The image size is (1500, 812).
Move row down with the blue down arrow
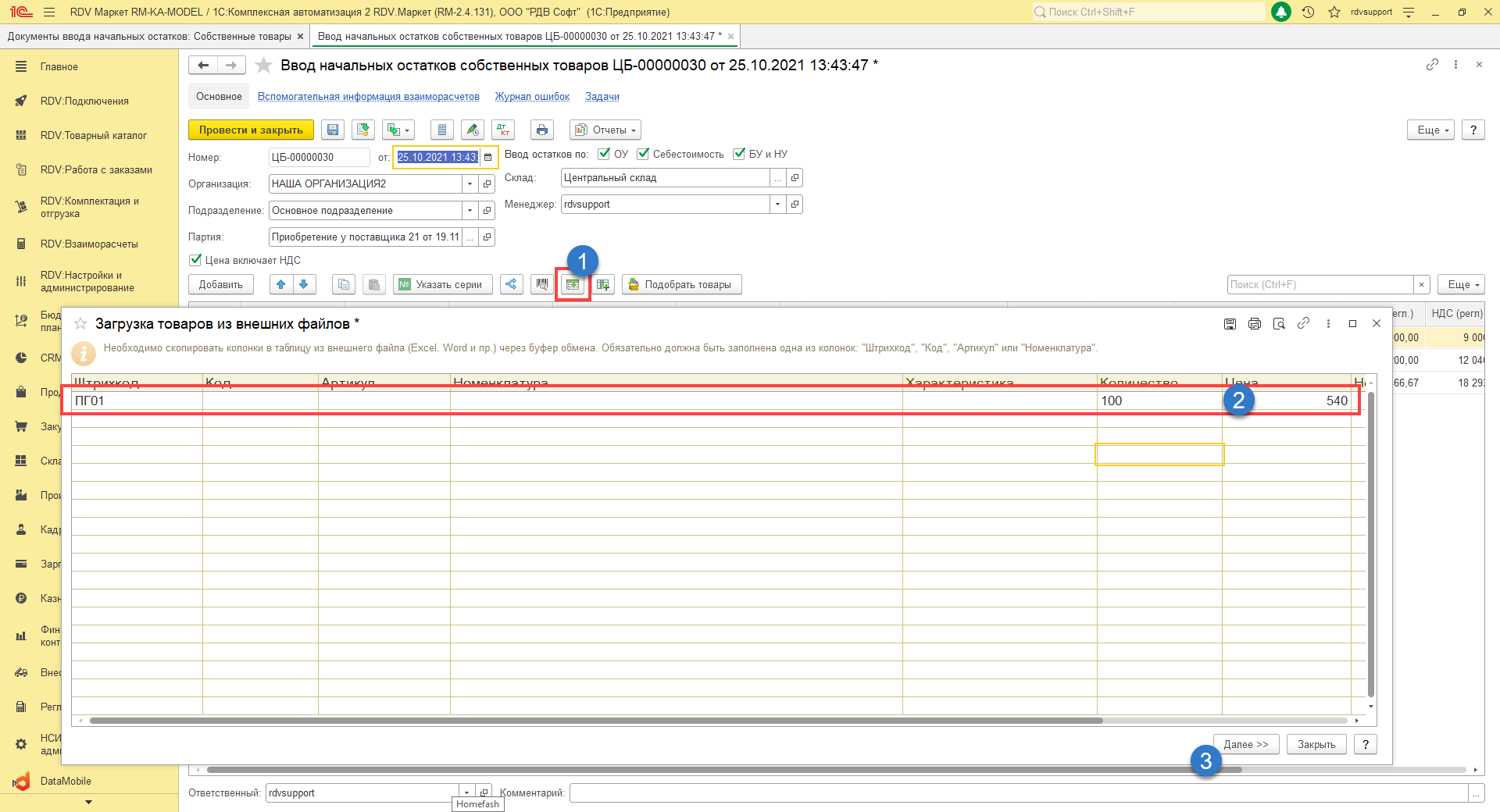(x=304, y=285)
